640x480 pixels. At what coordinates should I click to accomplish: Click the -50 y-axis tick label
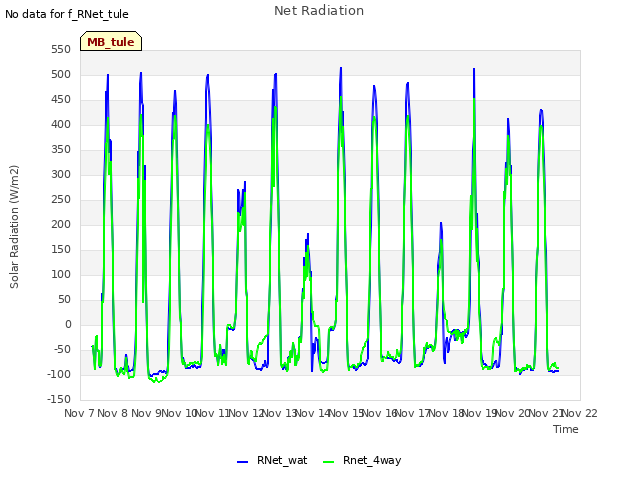[x=61, y=349]
